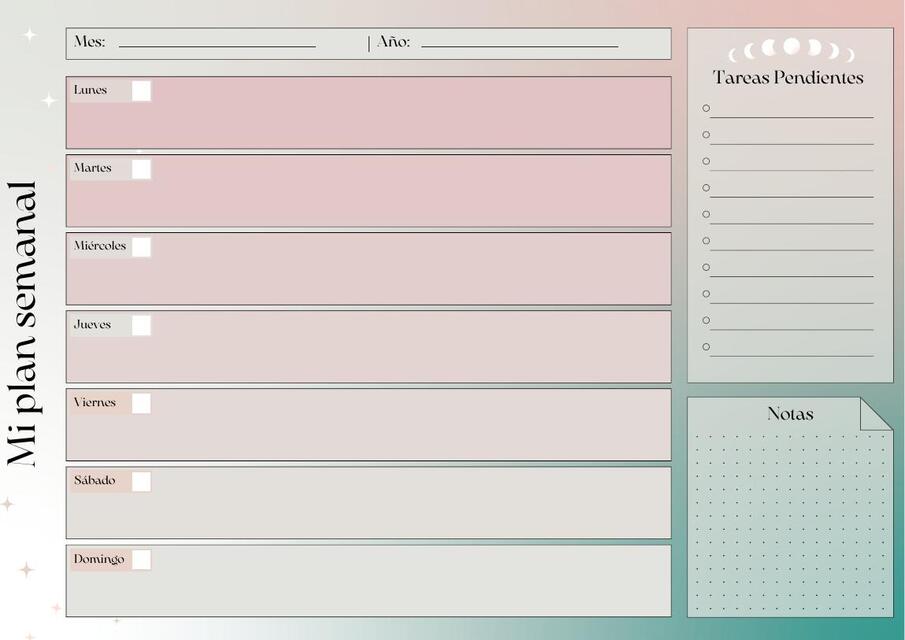Tick the Miércoles checkbox
The width and height of the screenshot is (905, 640).
pos(141,246)
